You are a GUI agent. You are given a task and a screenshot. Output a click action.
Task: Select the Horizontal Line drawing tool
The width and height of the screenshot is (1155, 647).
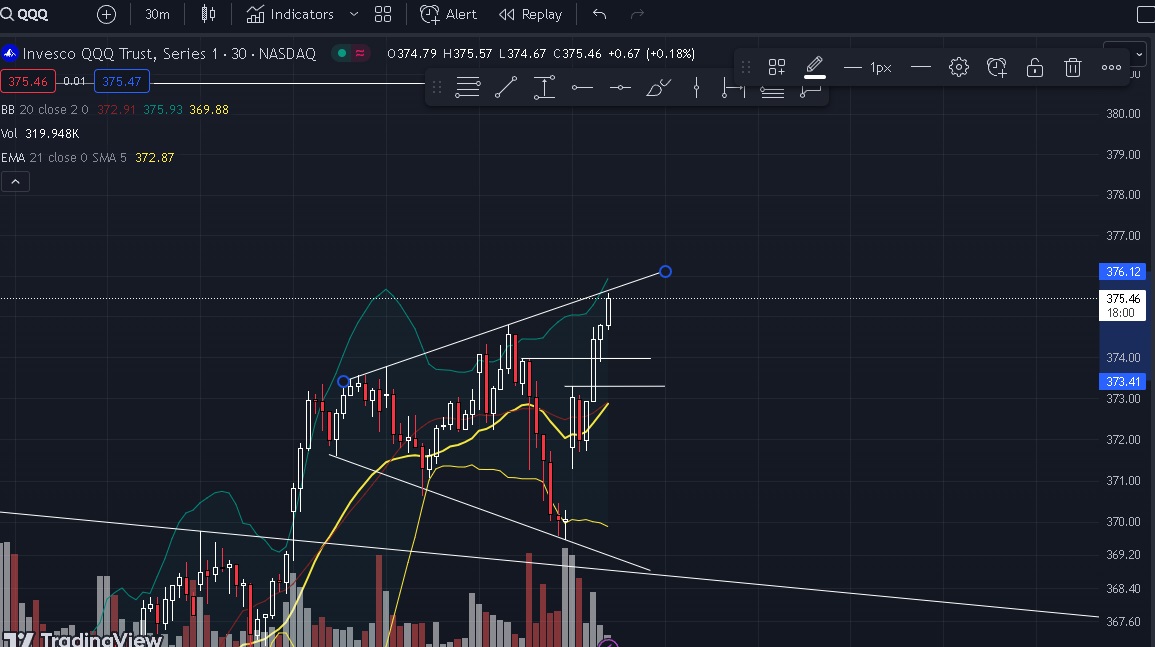620,88
